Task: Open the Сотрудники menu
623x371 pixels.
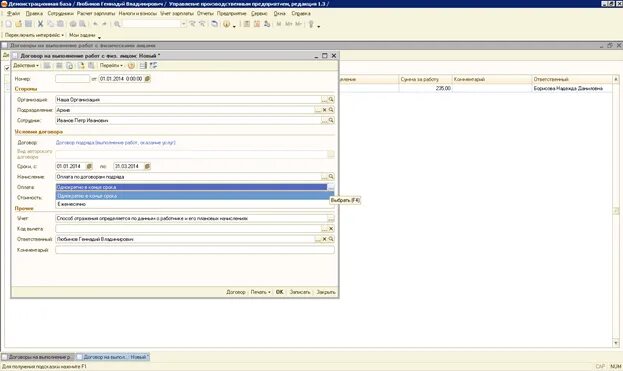Action: [60, 14]
